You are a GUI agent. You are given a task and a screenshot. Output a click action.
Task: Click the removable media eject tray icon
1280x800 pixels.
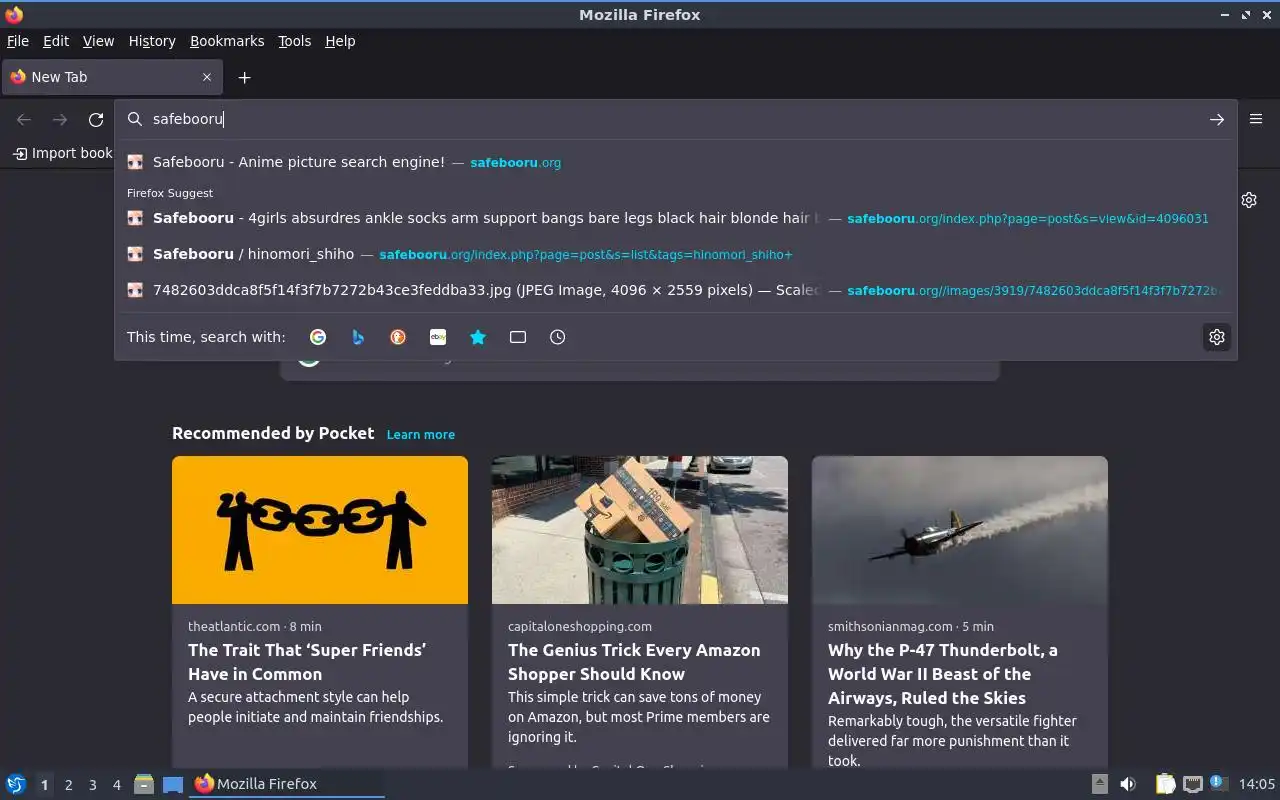(x=1099, y=784)
